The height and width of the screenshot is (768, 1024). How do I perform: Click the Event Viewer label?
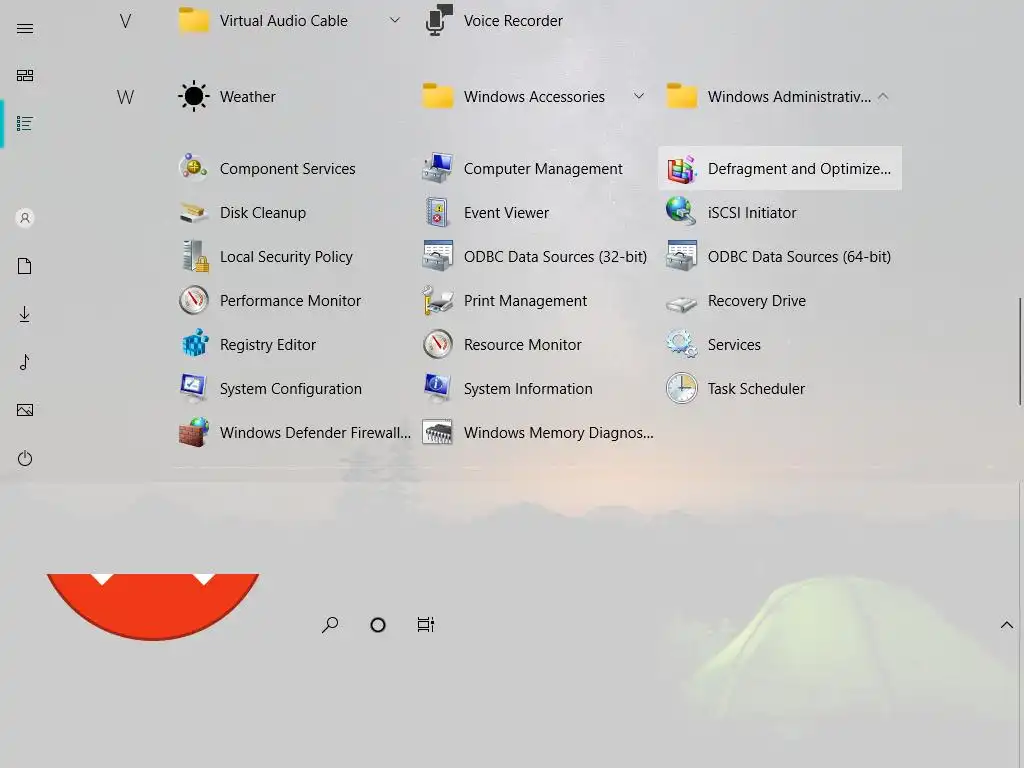506,213
